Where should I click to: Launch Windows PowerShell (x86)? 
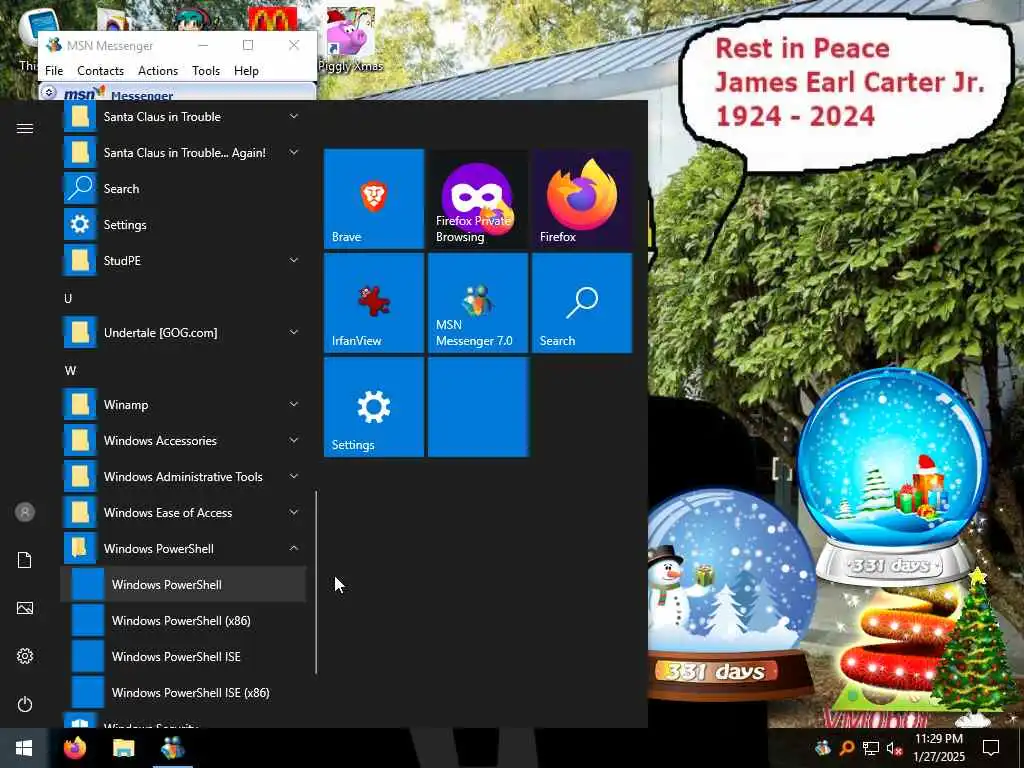point(184,620)
